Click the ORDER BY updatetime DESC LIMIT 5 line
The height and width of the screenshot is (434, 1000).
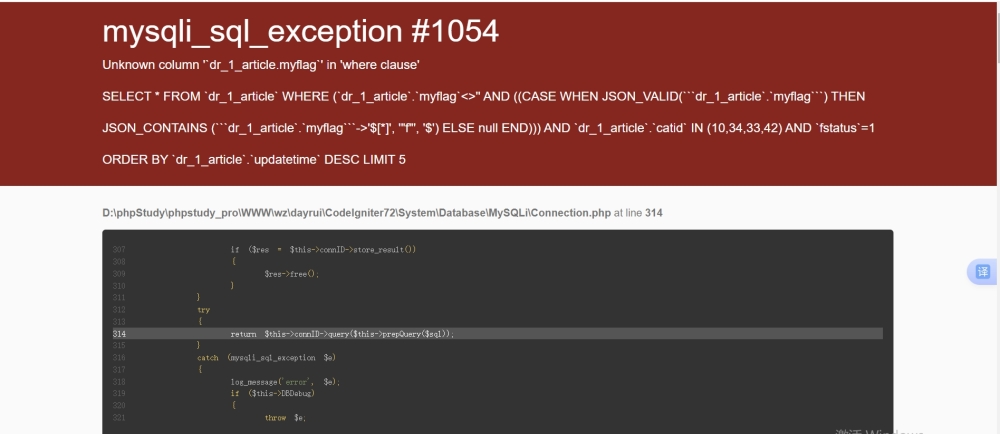pos(254,159)
